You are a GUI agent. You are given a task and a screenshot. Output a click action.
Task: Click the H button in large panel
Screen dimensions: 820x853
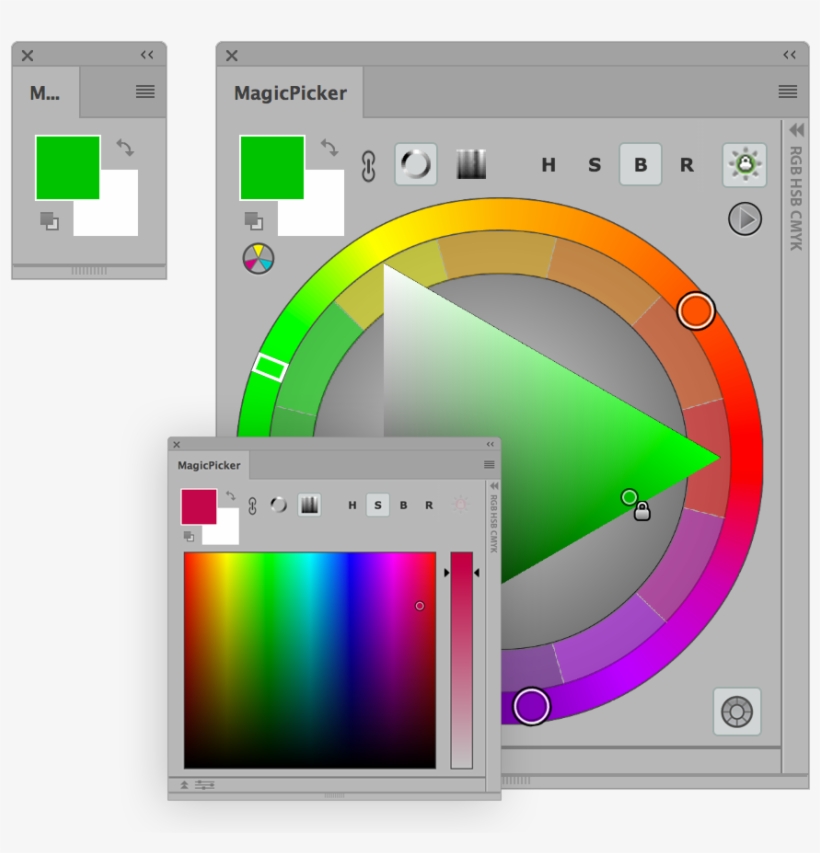click(x=548, y=165)
